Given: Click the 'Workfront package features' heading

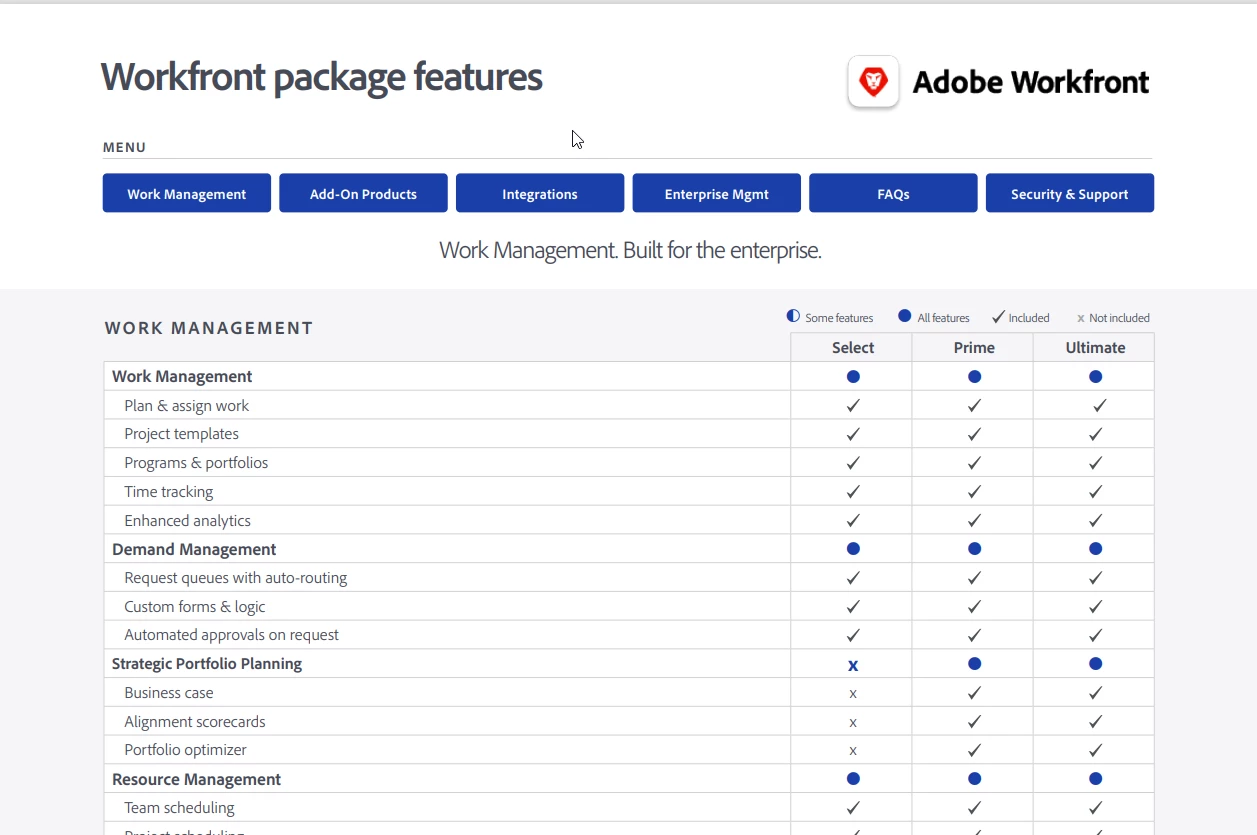Looking at the screenshot, I should pyautogui.click(x=322, y=77).
